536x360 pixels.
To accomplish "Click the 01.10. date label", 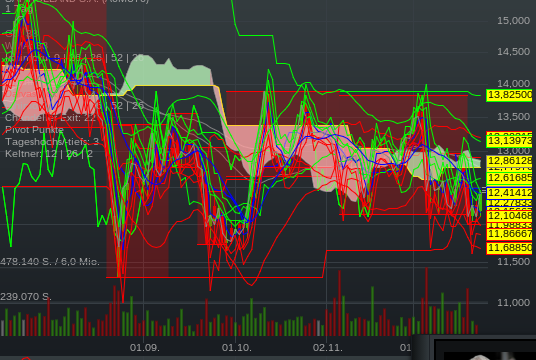I will click(x=237, y=348).
